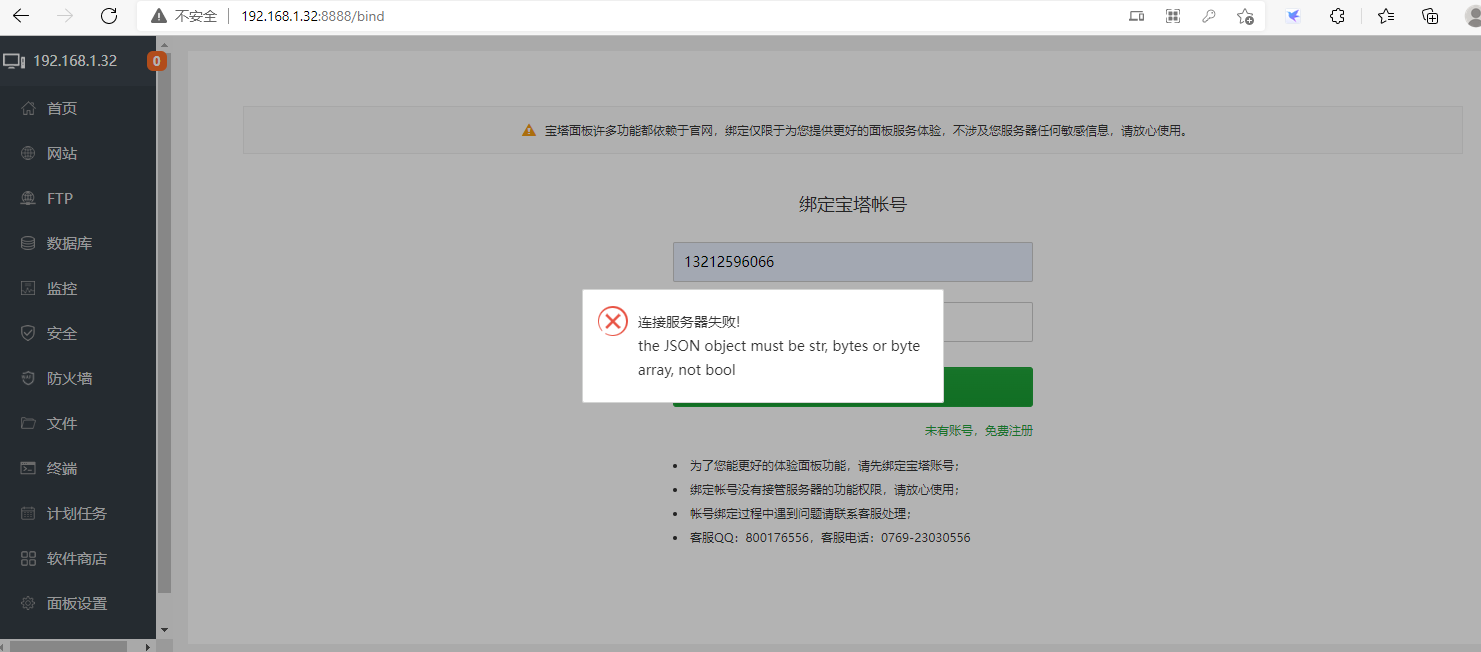This screenshot has height=652, width=1481.
Task: Click the QR code icon in address bar
Action: [x=1173, y=16]
